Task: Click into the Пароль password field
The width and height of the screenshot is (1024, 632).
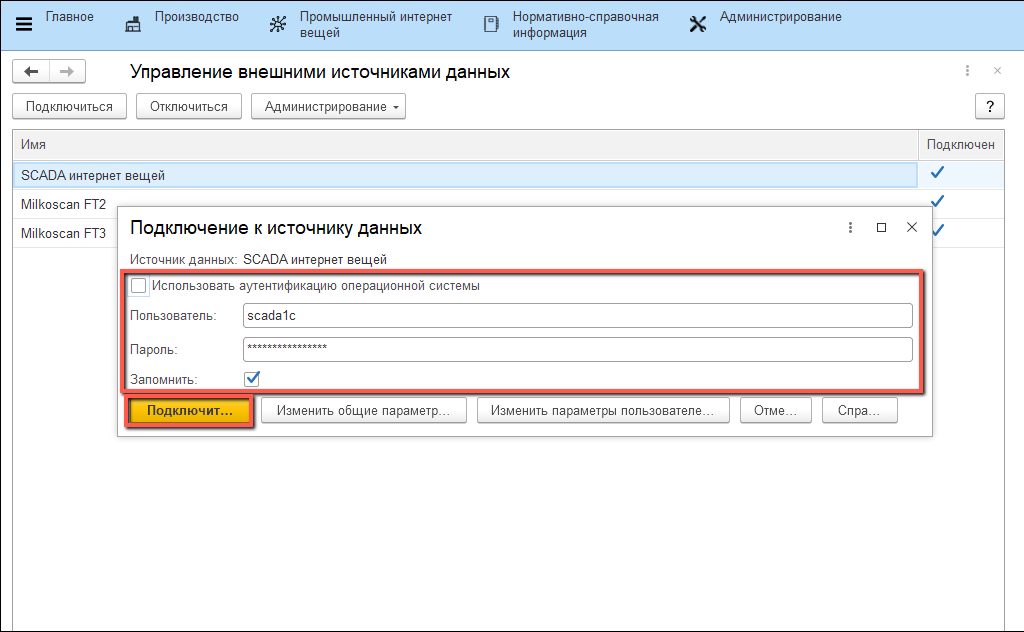Action: point(577,348)
